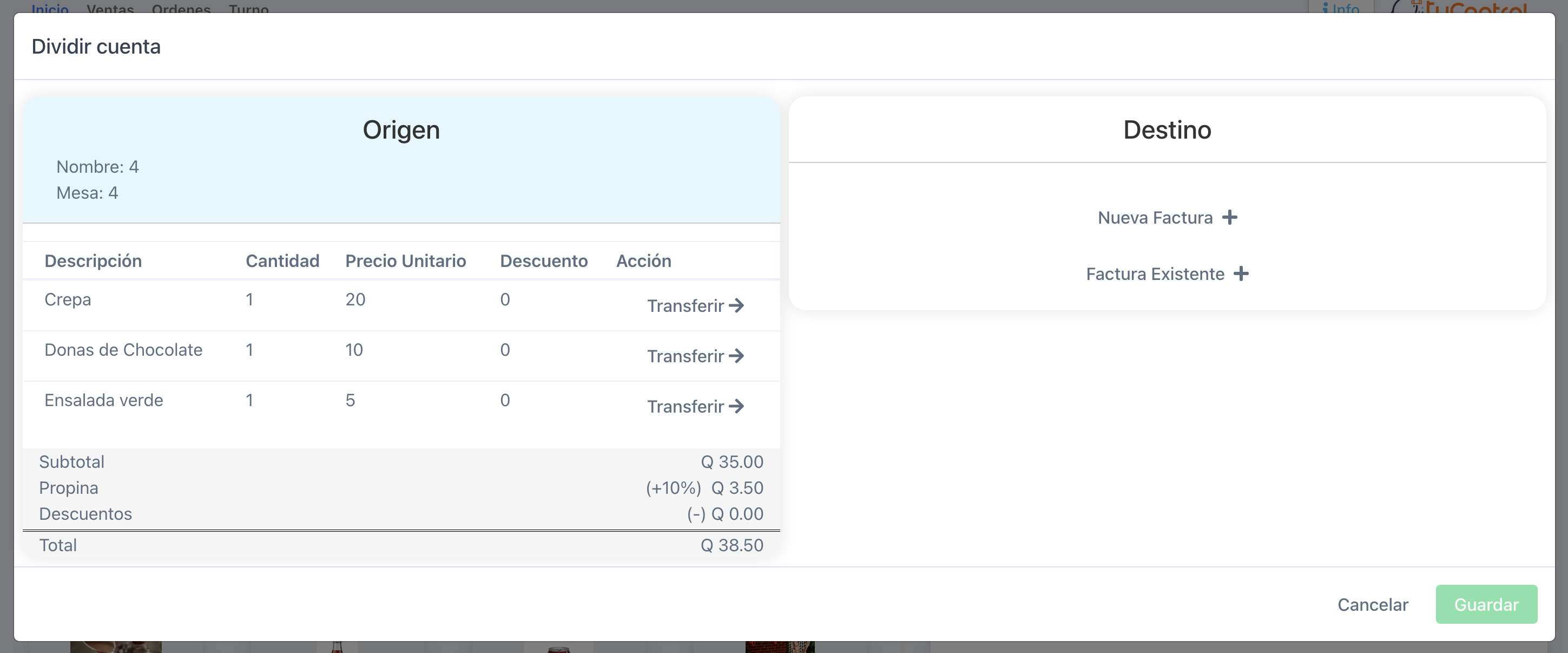
Task: Select the Crepa description cell
Action: tap(68, 299)
